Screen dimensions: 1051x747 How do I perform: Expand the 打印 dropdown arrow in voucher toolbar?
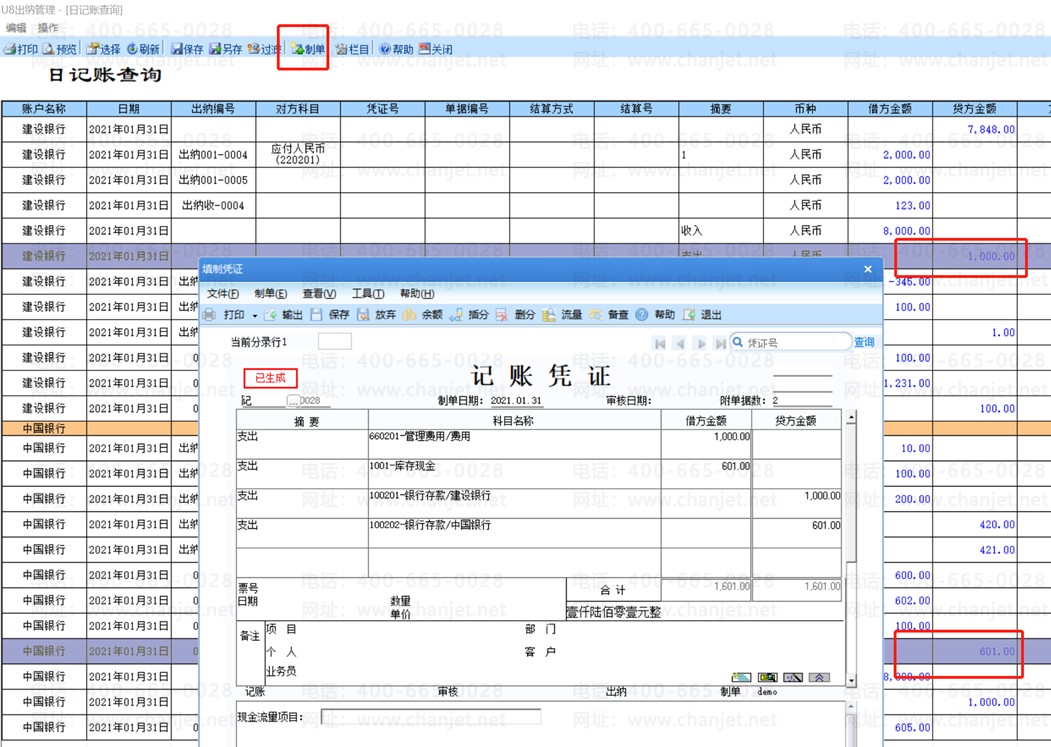tap(255, 315)
